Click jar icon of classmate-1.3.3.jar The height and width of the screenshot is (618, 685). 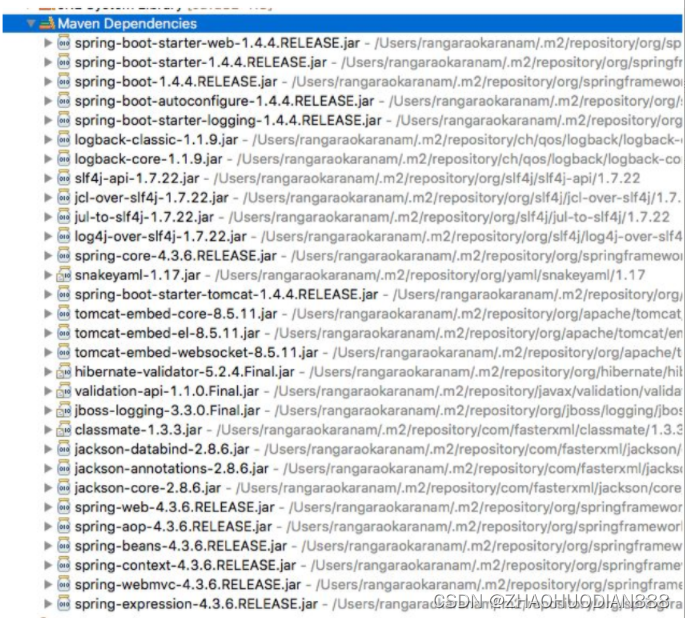point(64,430)
